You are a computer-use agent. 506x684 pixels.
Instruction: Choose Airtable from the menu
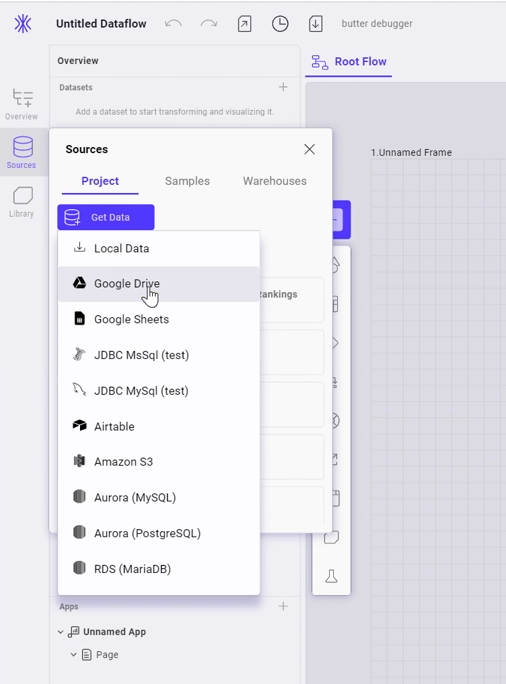click(159, 426)
